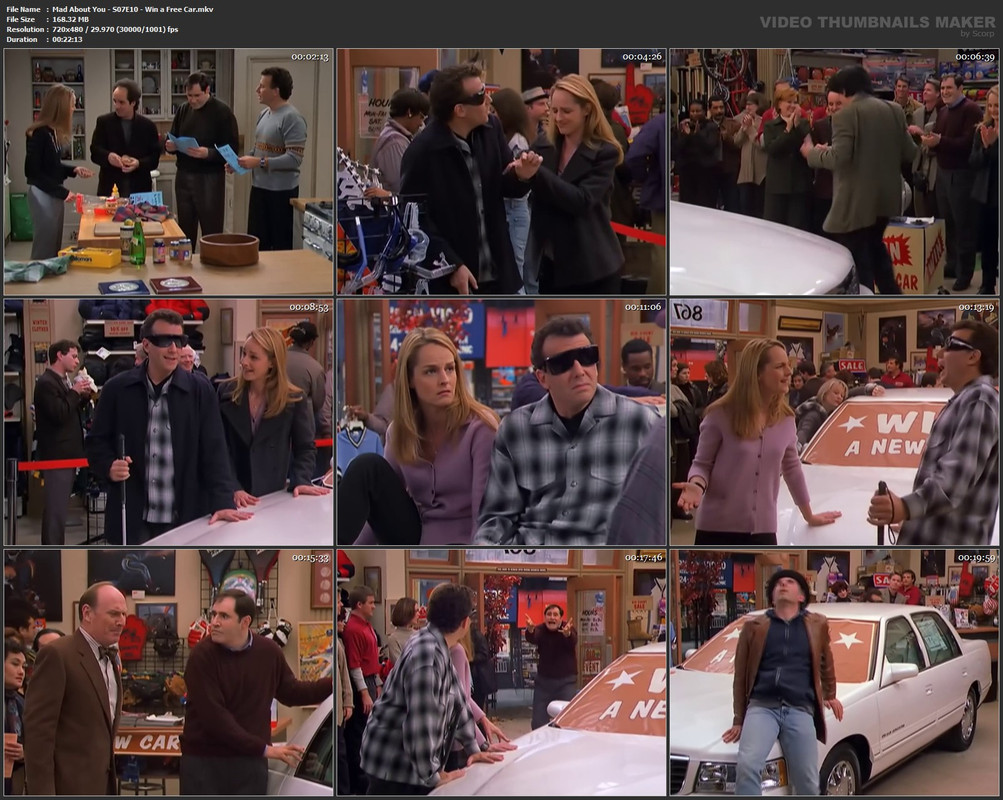Open the thumbnail at 00:02:13
This screenshot has height=800, width=1003.
[x=168, y=172]
